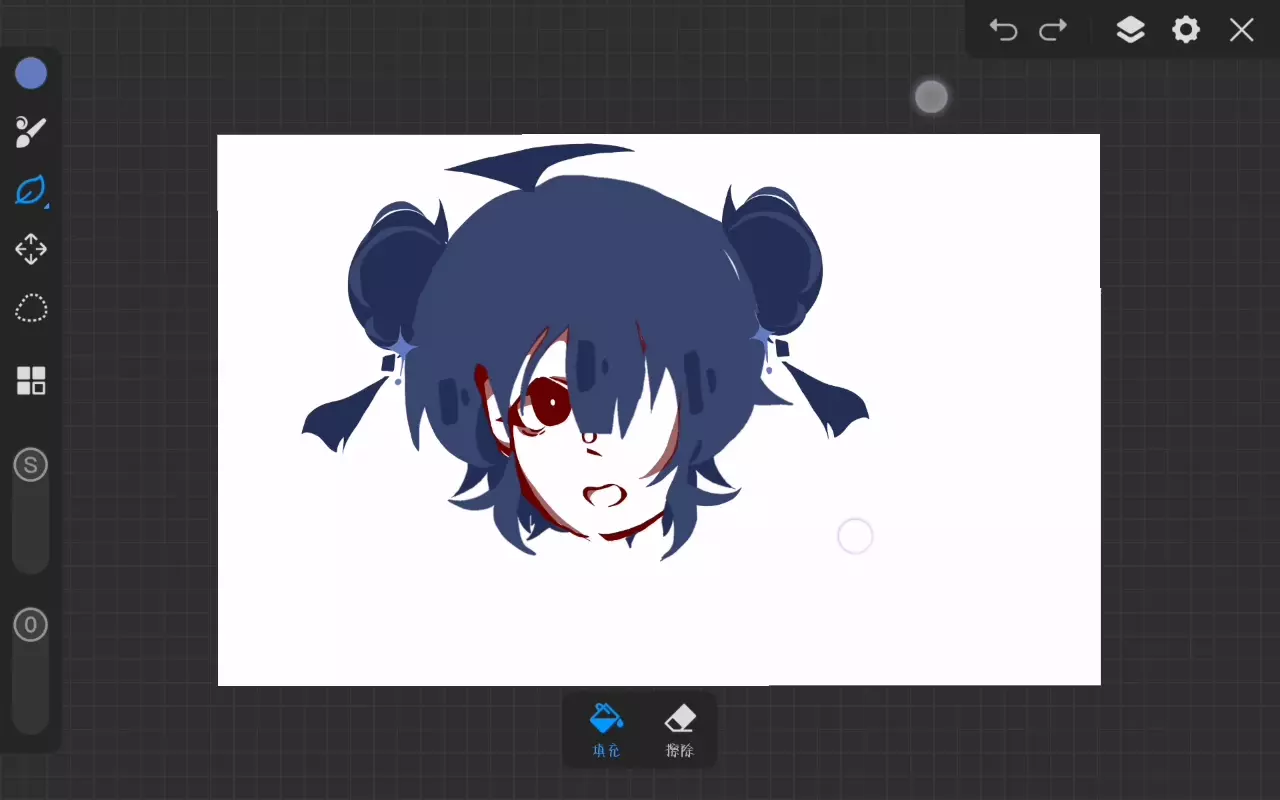This screenshot has height=800, width=1280.
Task: Redo the last undone action
Action: (x=1053, y=30)
